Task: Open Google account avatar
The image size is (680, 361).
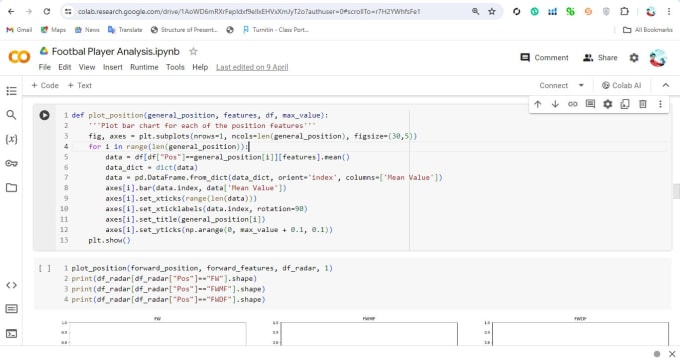Action: pos(658,58)
